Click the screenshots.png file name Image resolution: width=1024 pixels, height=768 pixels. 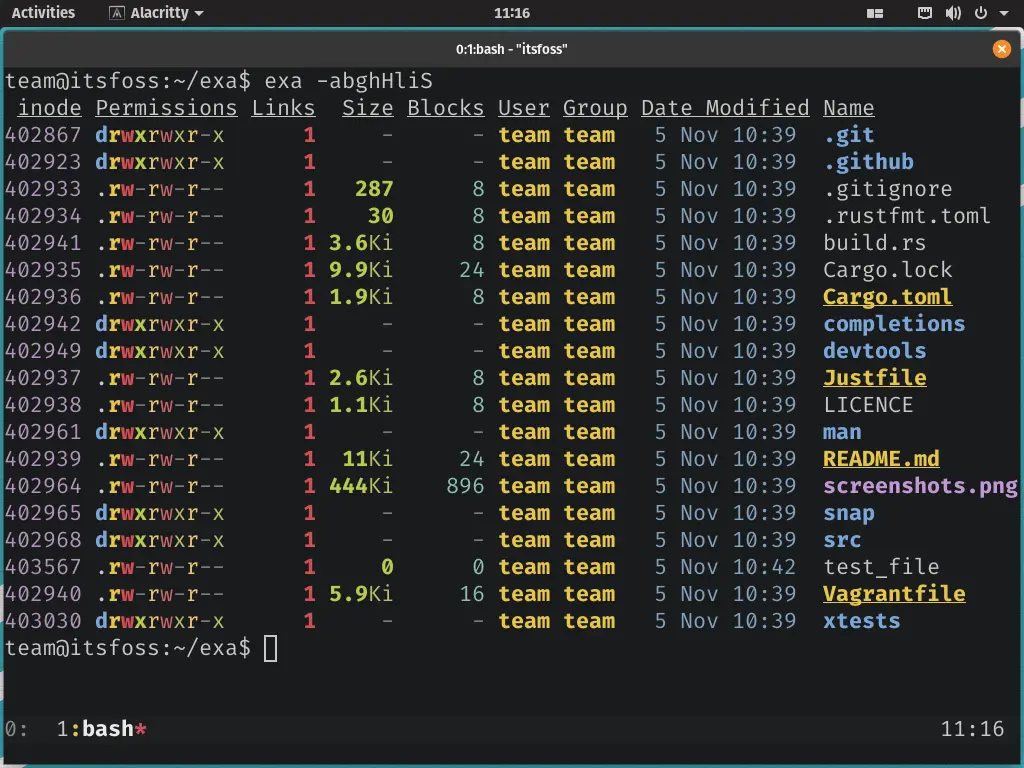920,486
